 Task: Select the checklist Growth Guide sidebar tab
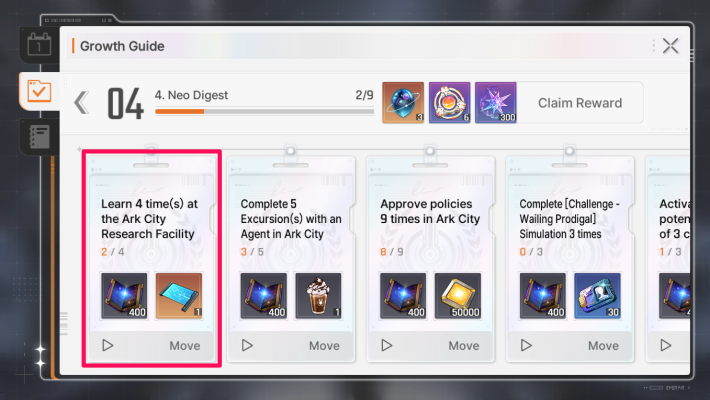coord(39,91)
